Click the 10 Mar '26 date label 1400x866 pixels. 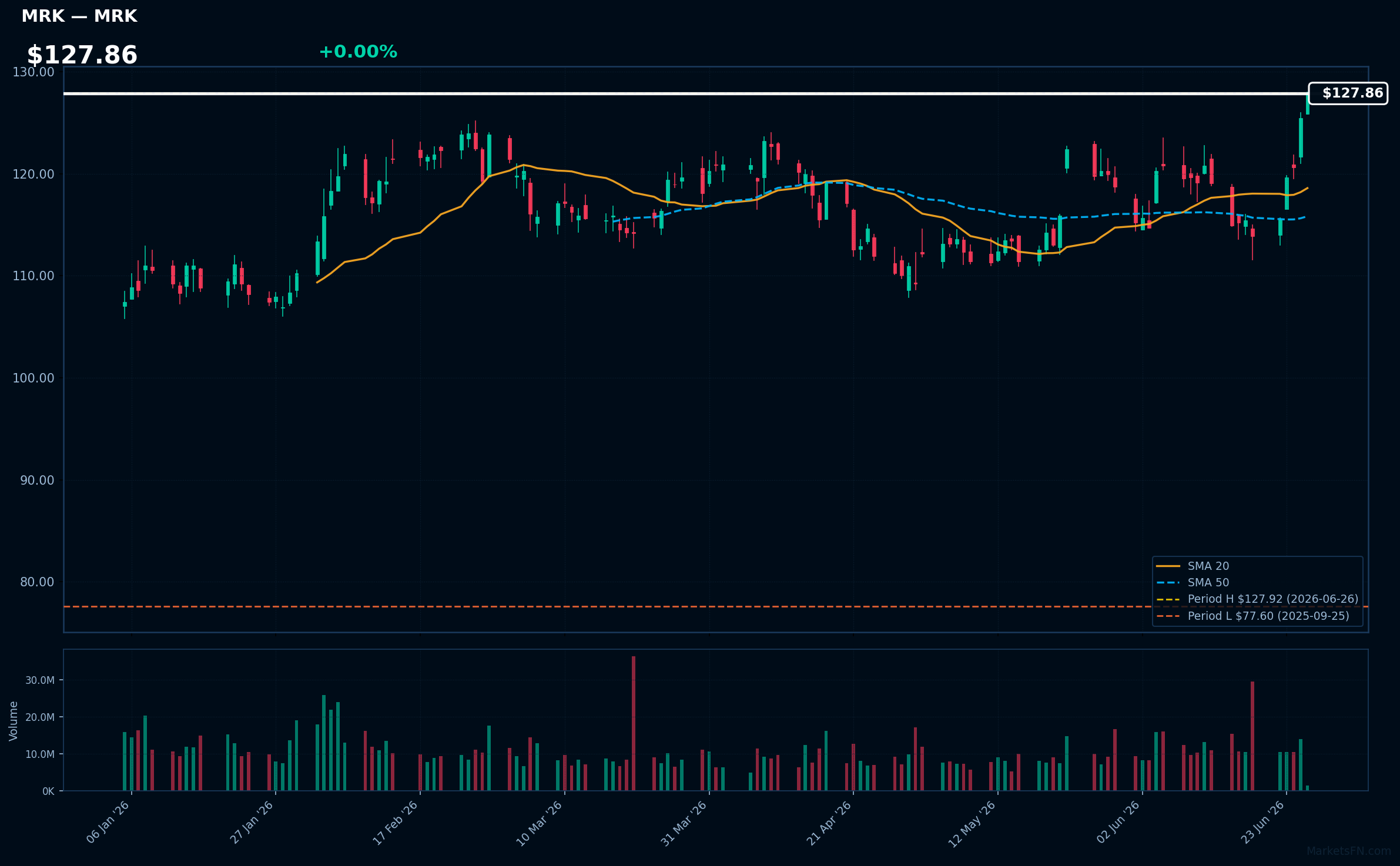click(x=540, y=823)
